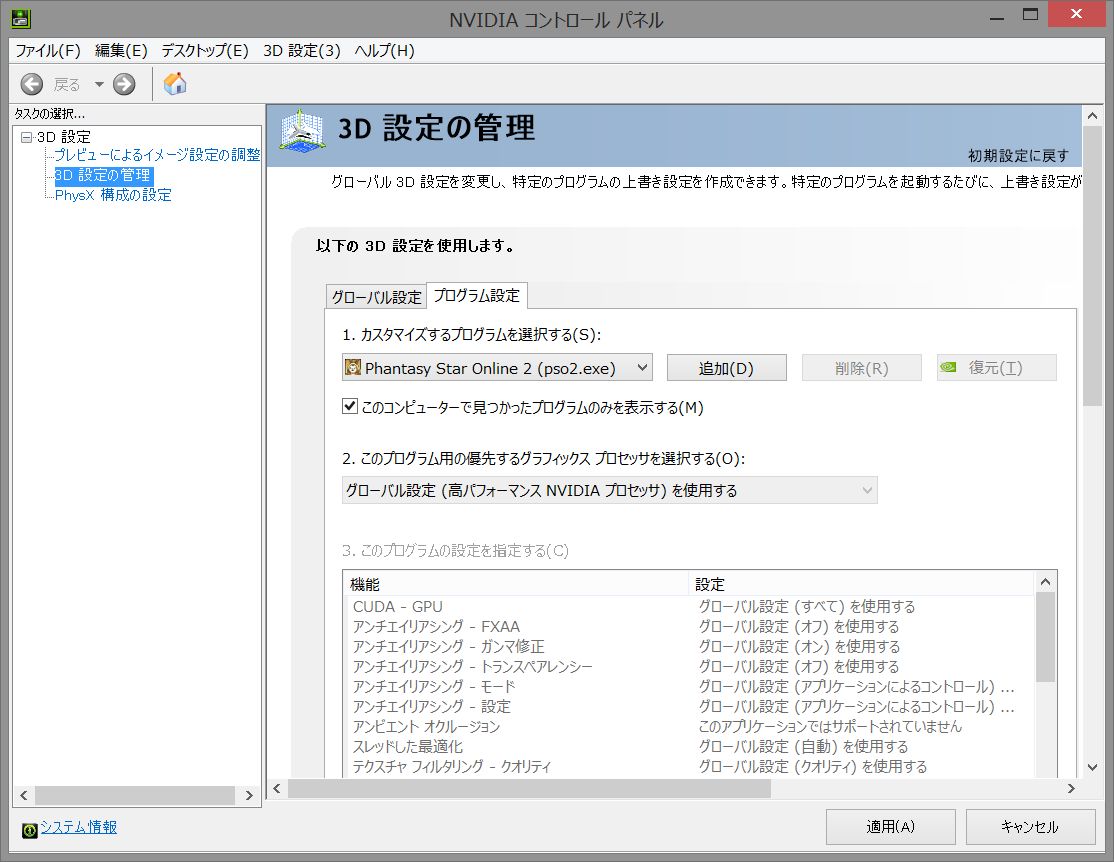Select the スレッドした最適化 row

point(688,746)
